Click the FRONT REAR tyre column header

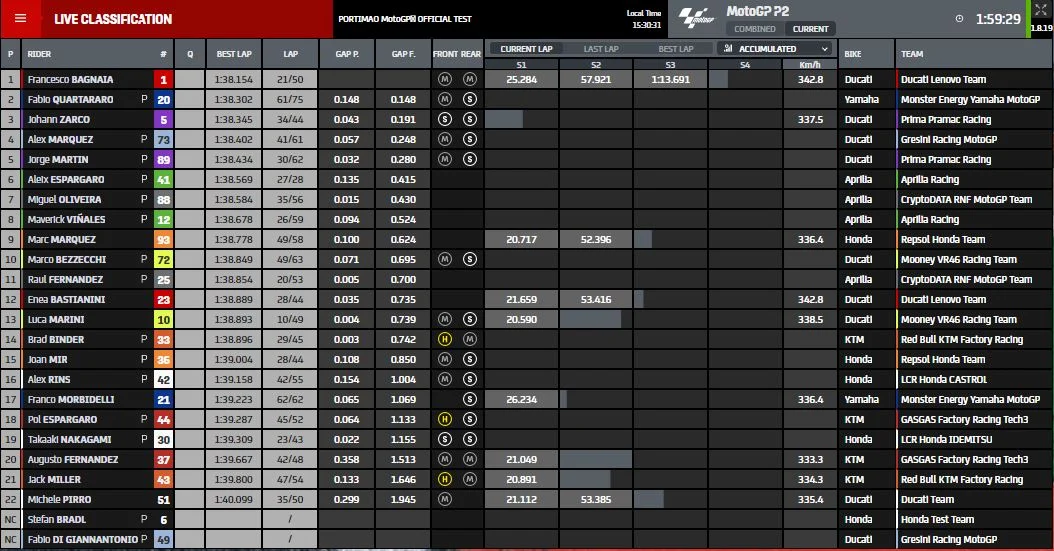tap(457, 54)
